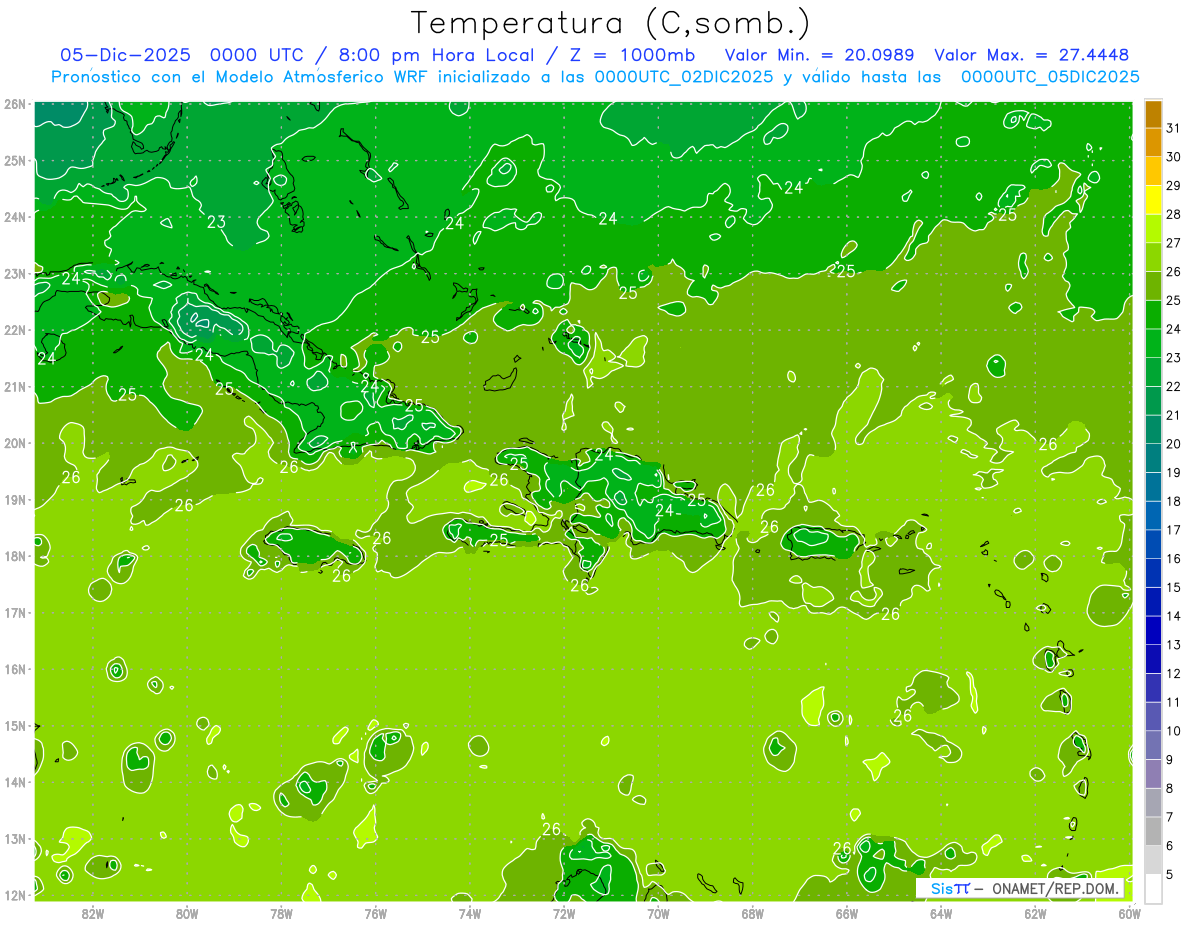Screen dimensions: 1200x927
Task: Select "Valor Max. = 27.4448" text
Action: (x=1031, y=55)
